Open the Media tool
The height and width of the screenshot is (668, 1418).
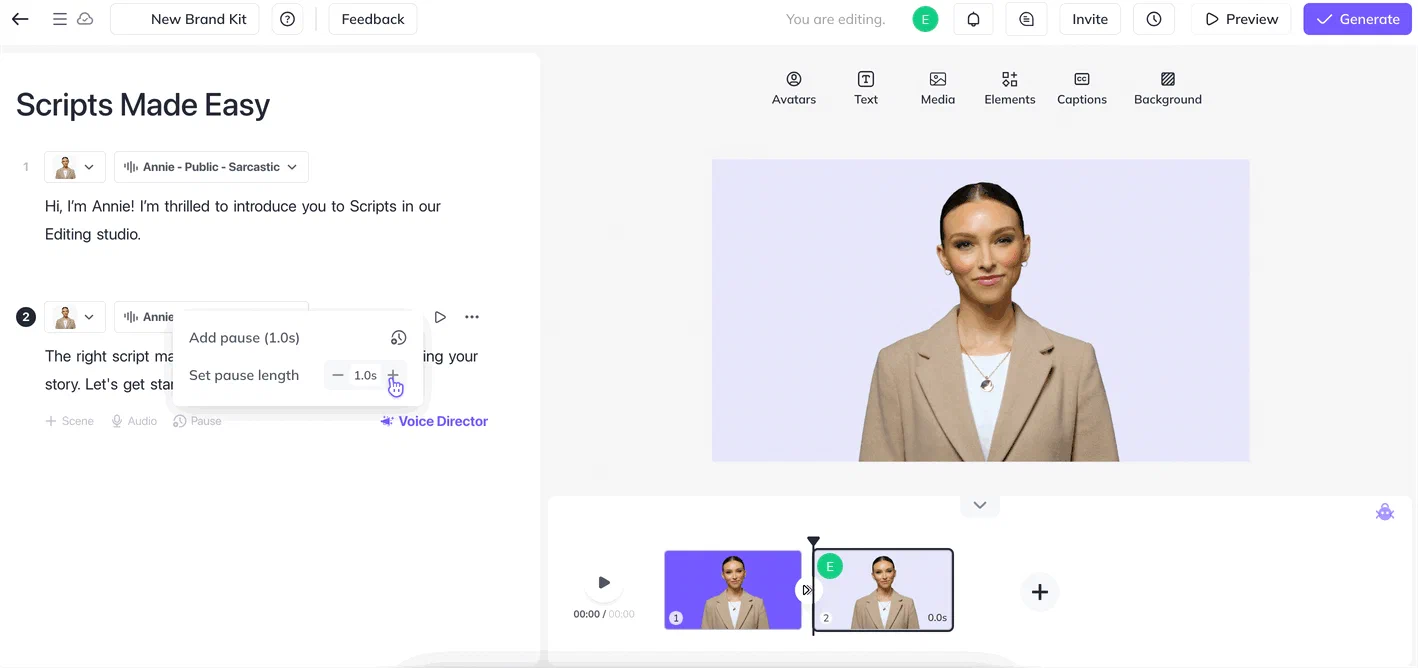[938, 88]
